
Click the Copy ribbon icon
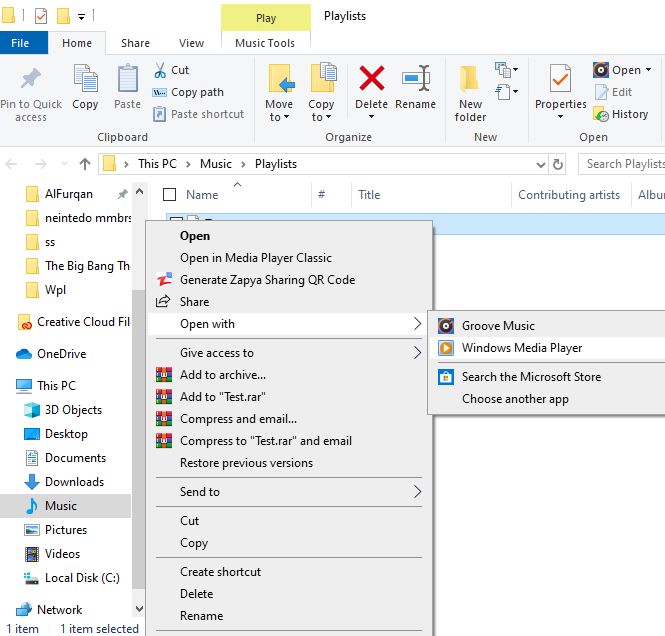tap(85, 78)
